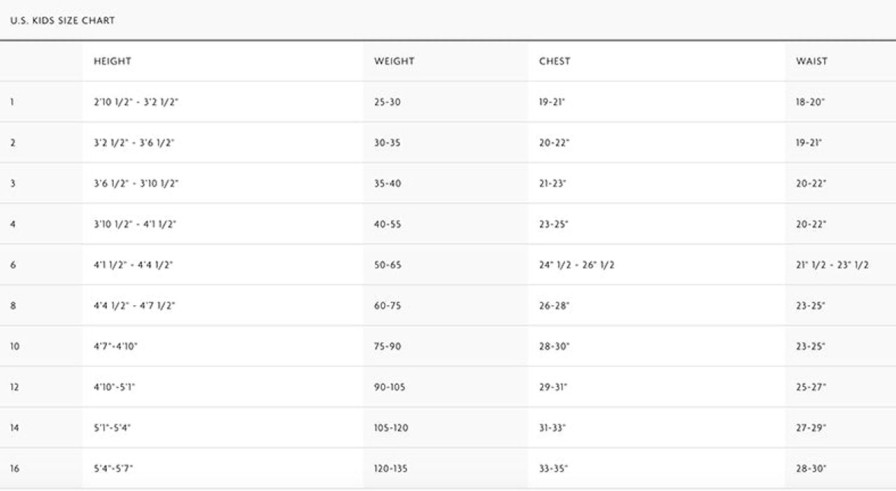Click the weight cell reading 50-65
Screen dimensions: 896x491
tap(387, 265)
